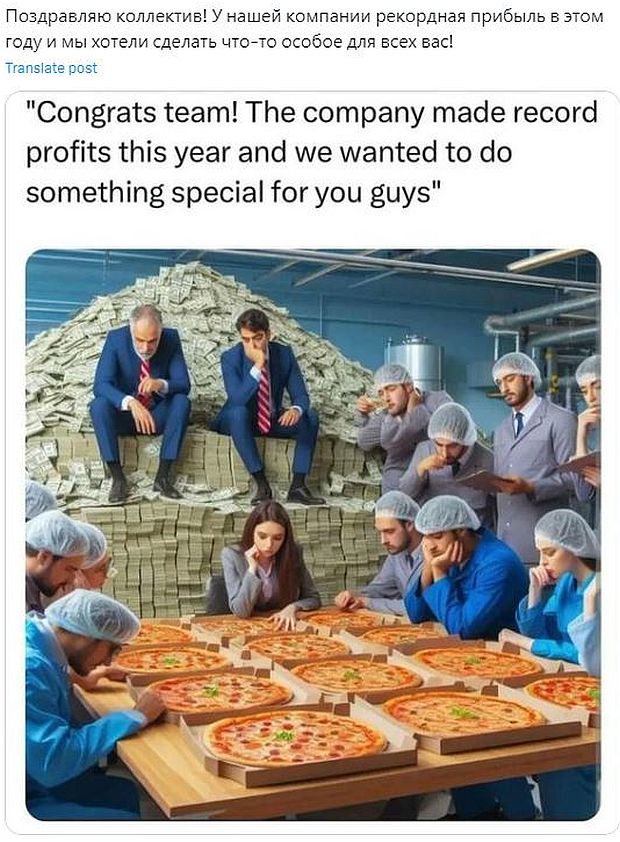Click the front-most pizza on the table
This screenshot has height=842, width=620.
[x=294, y=738]
